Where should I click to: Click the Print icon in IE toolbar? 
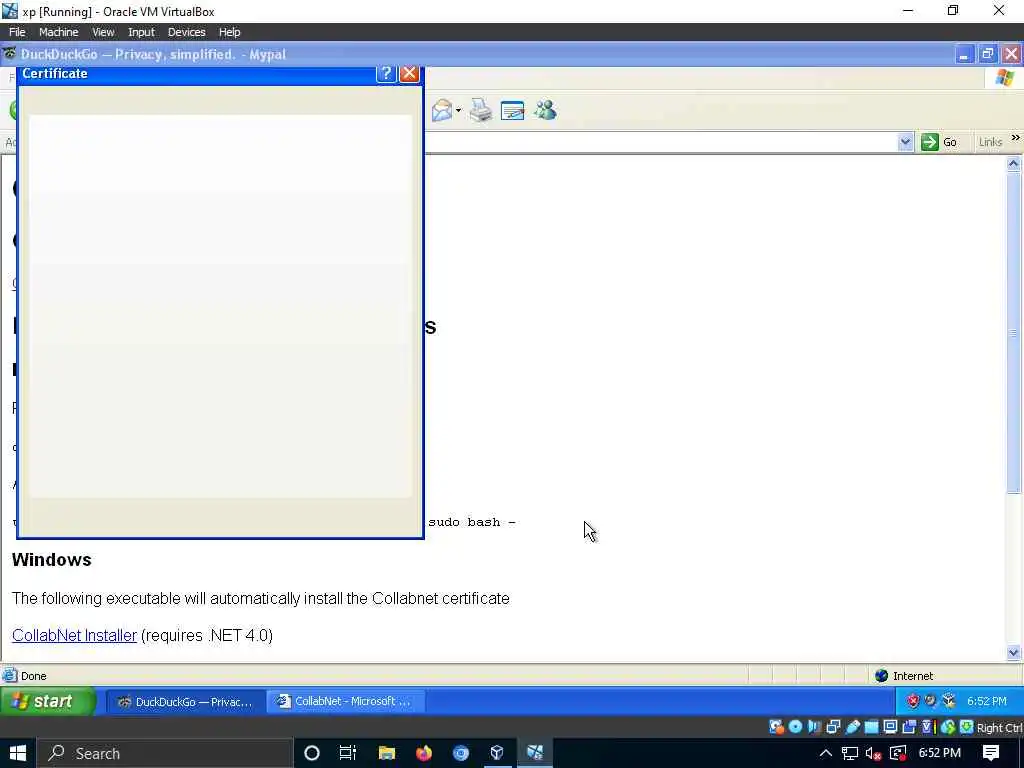click(481, 110)
